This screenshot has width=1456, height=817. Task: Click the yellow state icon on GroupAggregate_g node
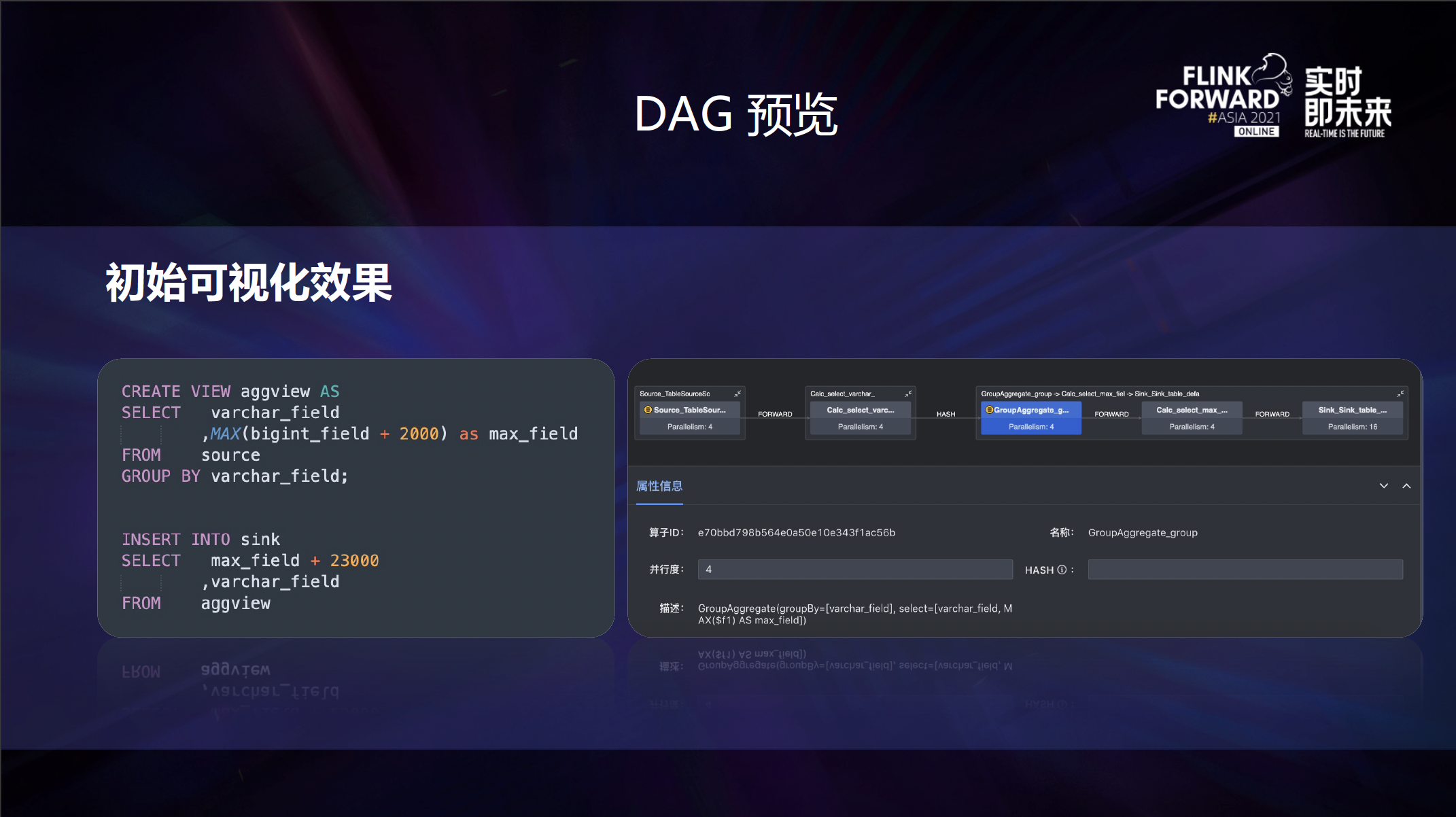[990, 410]
